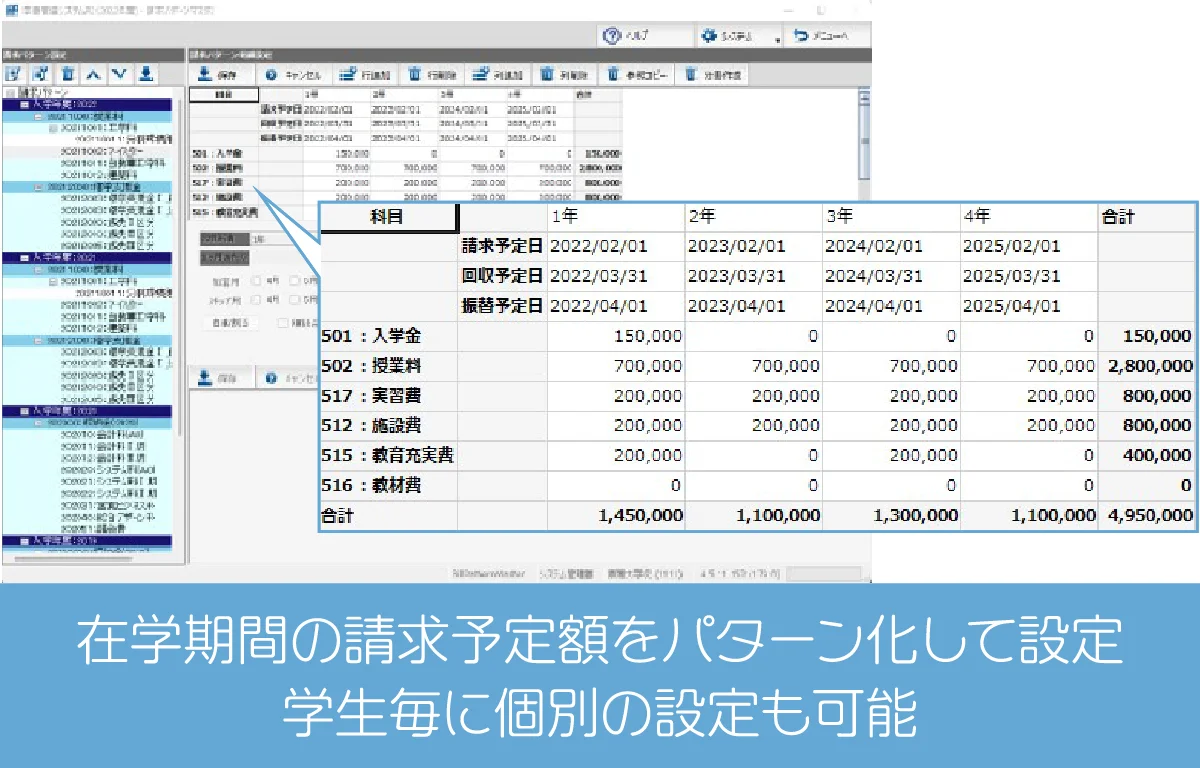Click システム管理部 in the status bar
The image size is (1200, 768).
566,574
